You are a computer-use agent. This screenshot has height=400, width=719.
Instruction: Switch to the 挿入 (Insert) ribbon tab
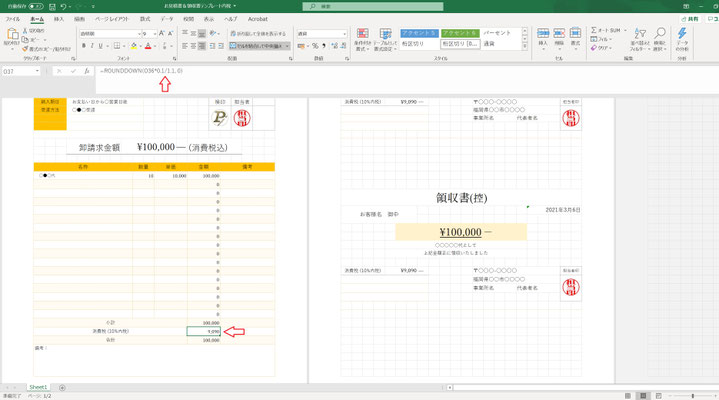pyautogui.click(x=59, y=19)
